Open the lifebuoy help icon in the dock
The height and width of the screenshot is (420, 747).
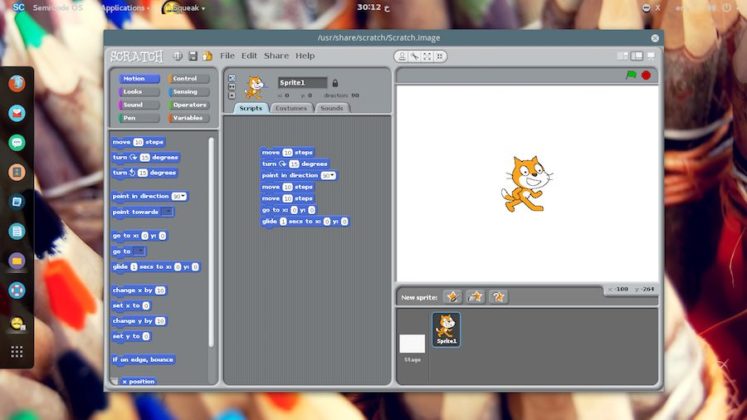17,290
